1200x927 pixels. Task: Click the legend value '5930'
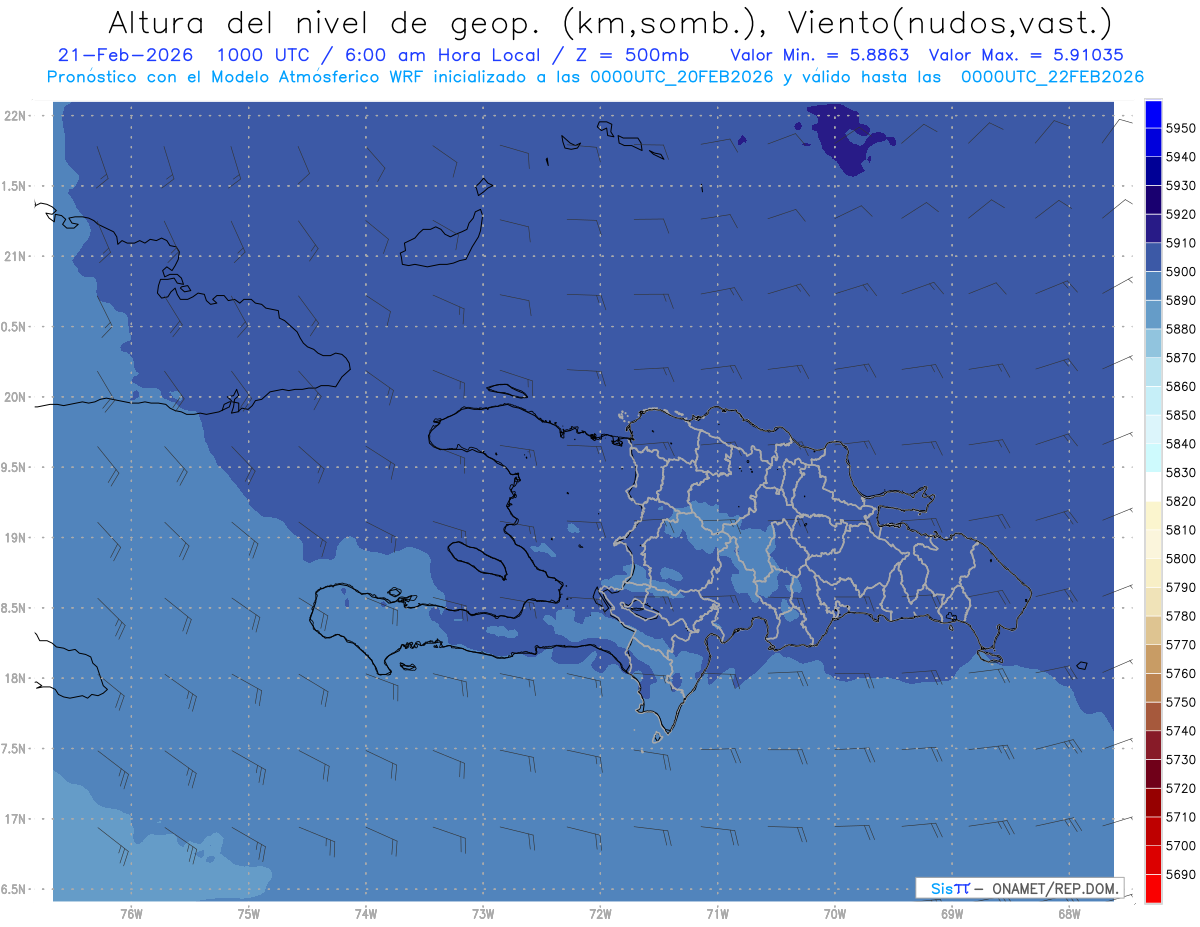(1181, 186)
